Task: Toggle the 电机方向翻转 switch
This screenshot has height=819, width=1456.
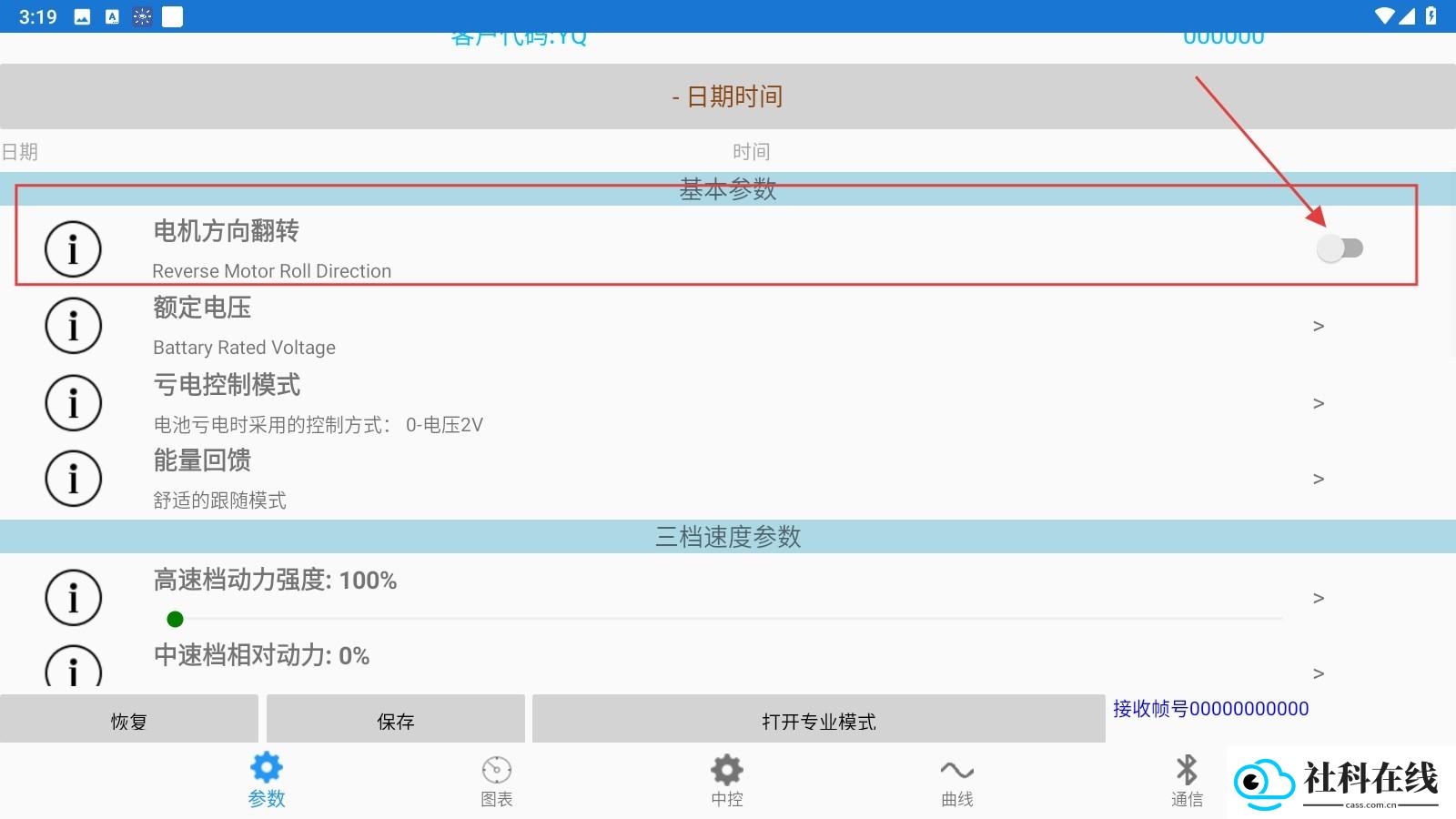Action: click(1340, 248)
